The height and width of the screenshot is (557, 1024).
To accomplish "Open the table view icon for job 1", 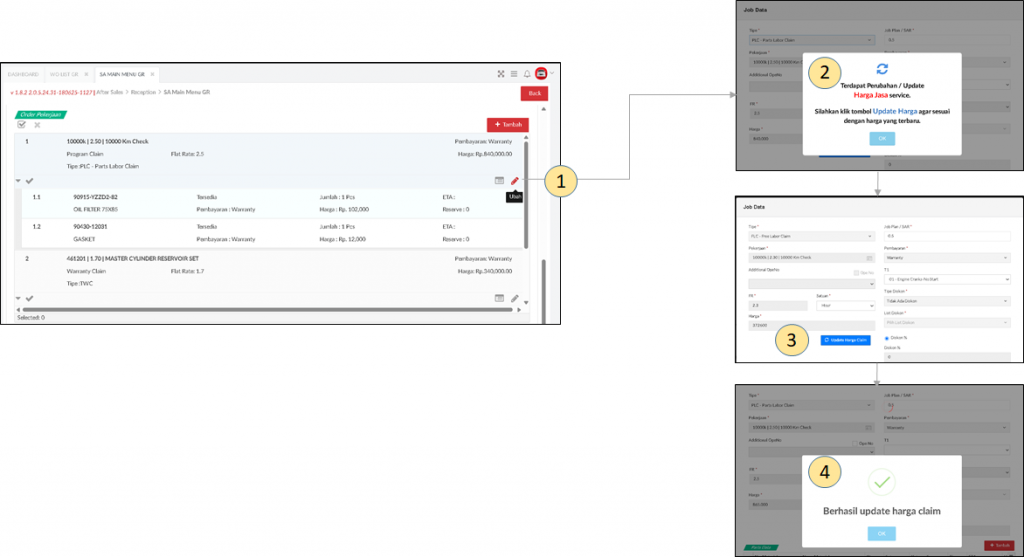I will click(499, 180).
